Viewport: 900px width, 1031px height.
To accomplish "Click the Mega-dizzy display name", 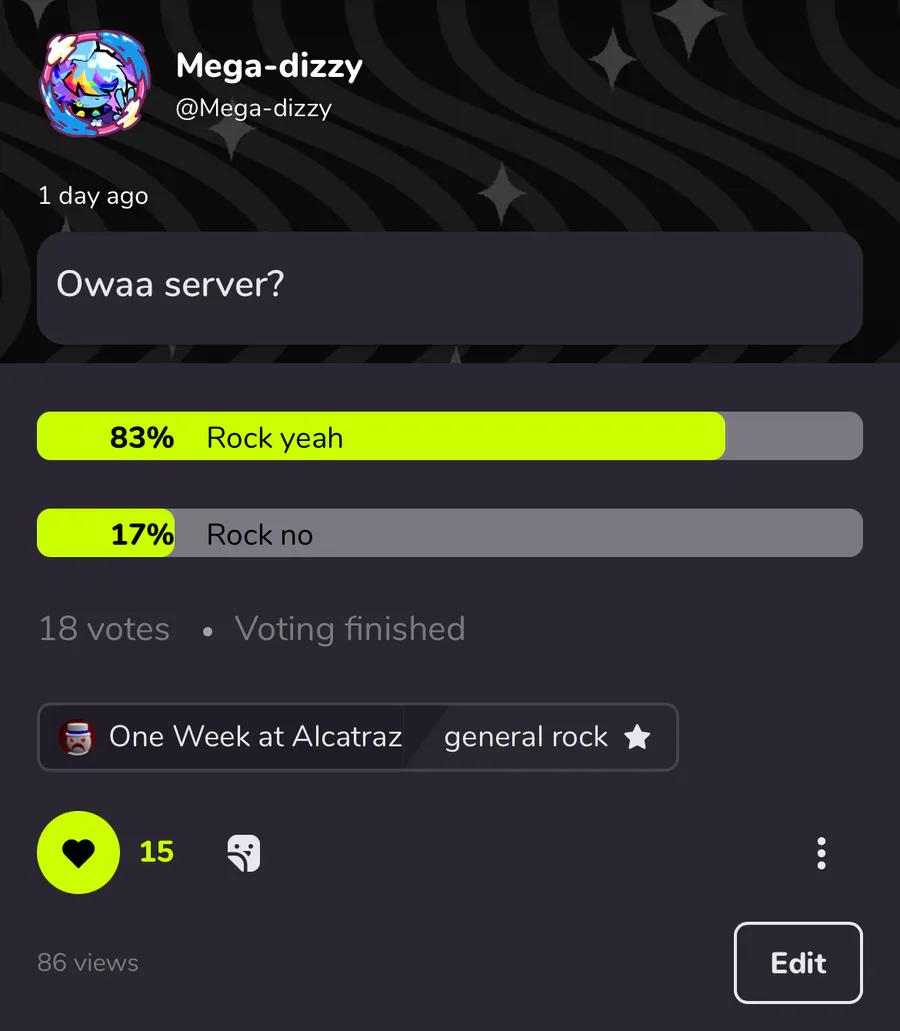I will click(269, 67).
